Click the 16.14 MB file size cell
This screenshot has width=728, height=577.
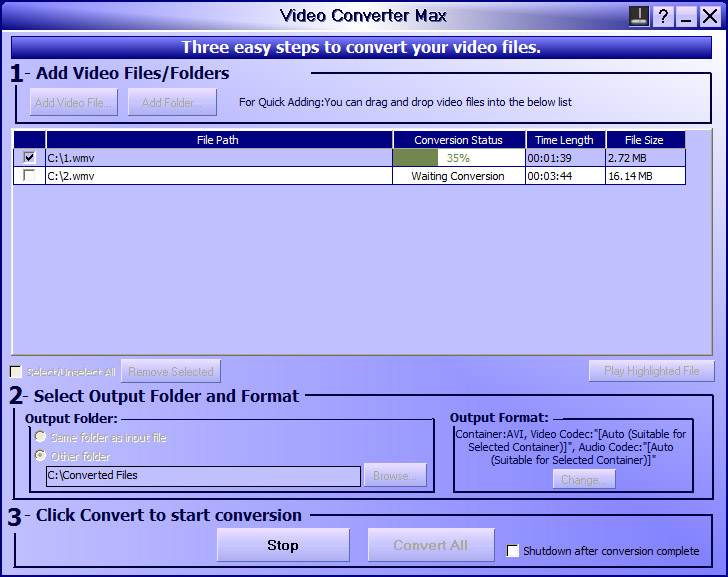645,176
